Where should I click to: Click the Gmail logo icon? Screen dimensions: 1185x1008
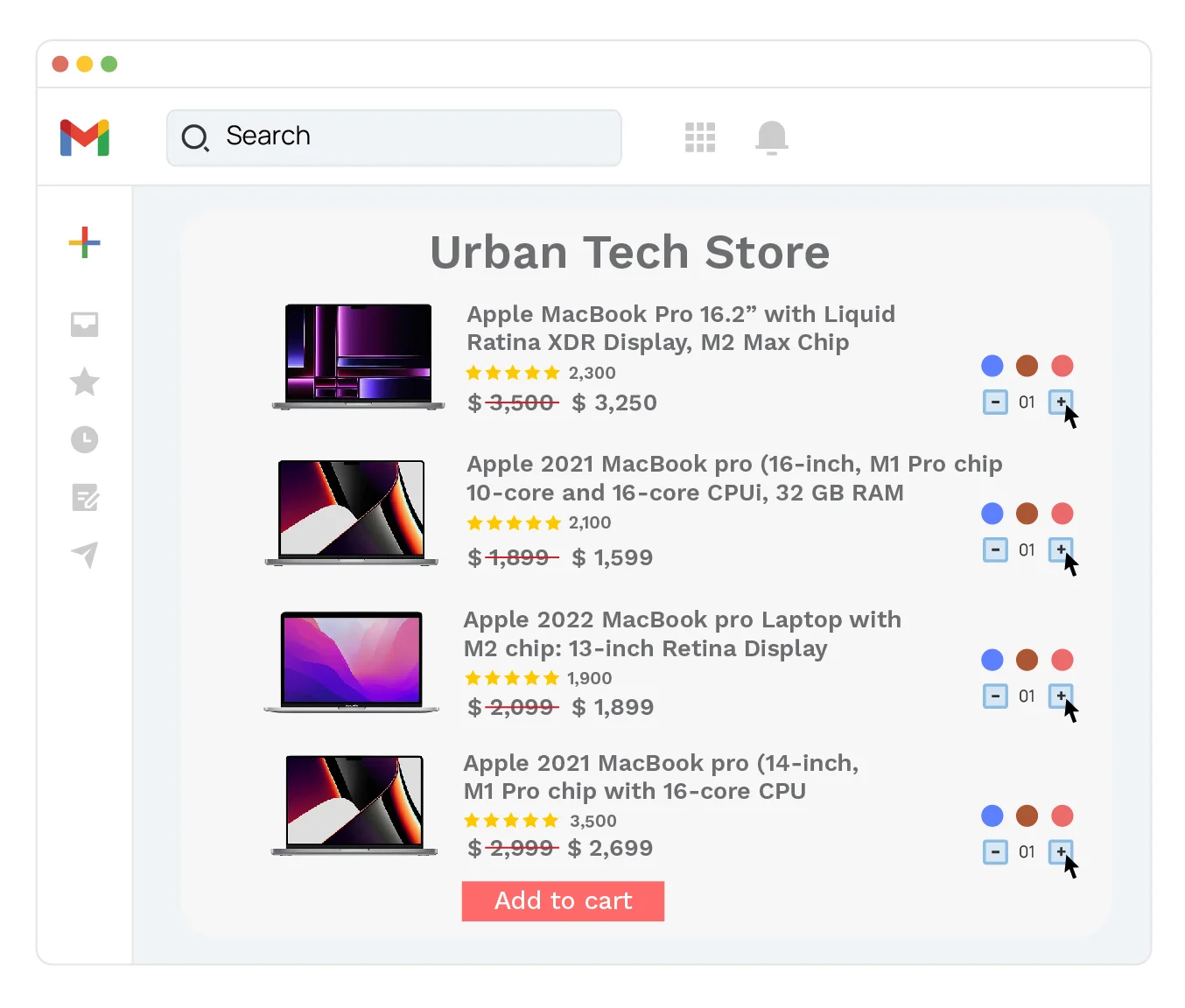coord(85,137)
